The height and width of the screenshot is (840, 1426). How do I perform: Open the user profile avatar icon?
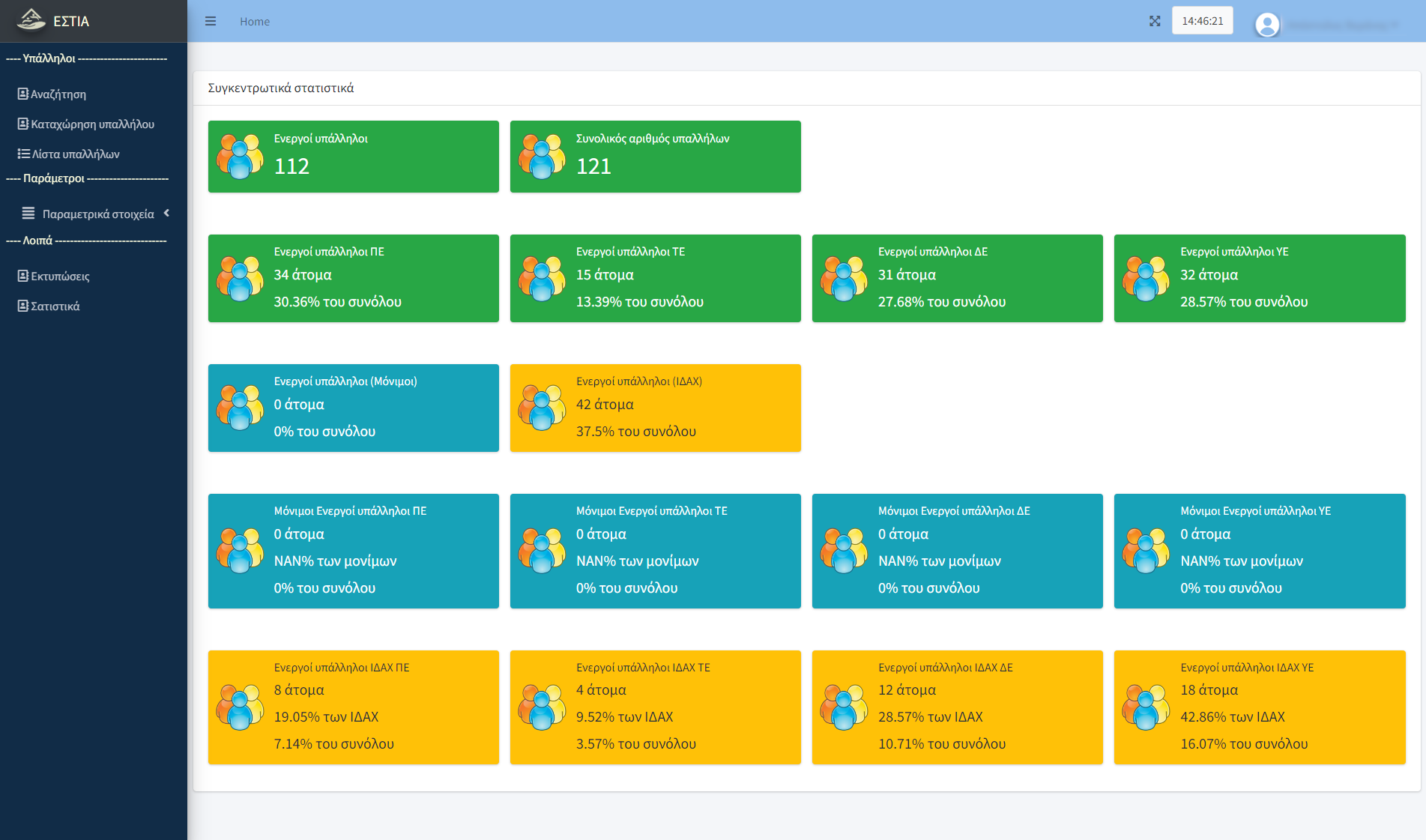click(x=1267, y=25)
